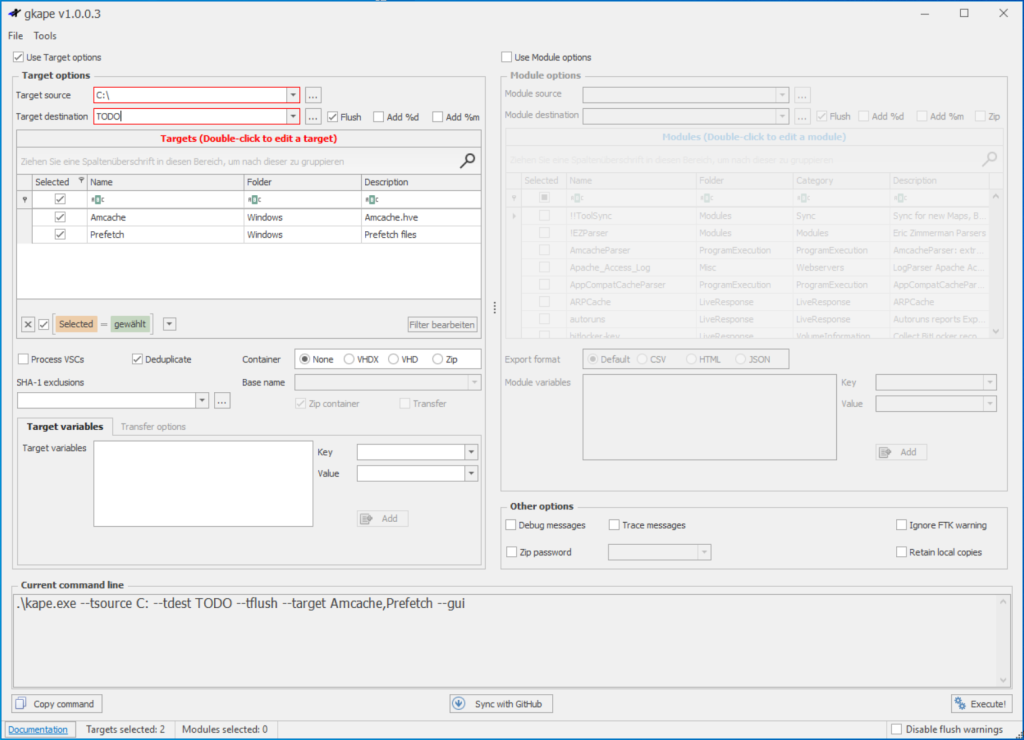Select Zip container radio button
This screenshot has width=1024, height=740.
(x=437, y=359)
